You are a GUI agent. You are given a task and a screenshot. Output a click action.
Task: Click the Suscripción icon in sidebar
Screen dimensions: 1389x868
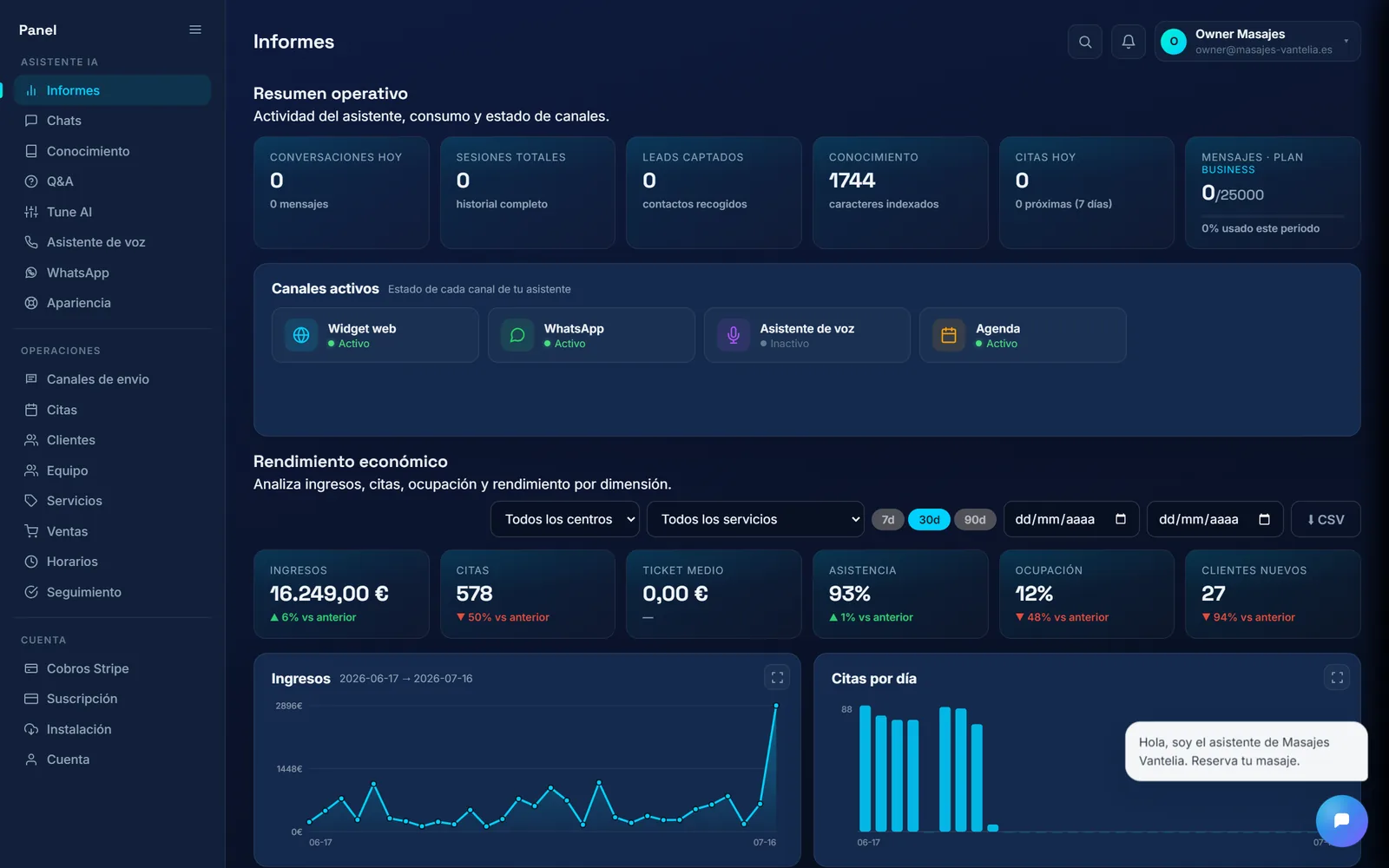click(x=31, y=699)
